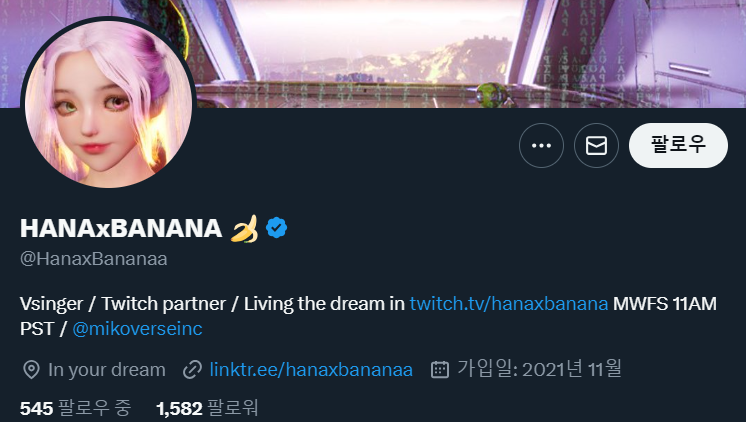Visit the linktr.ee/hanaxbananaa link
This screenshot has height=422, width=746.
coord(311,369)
